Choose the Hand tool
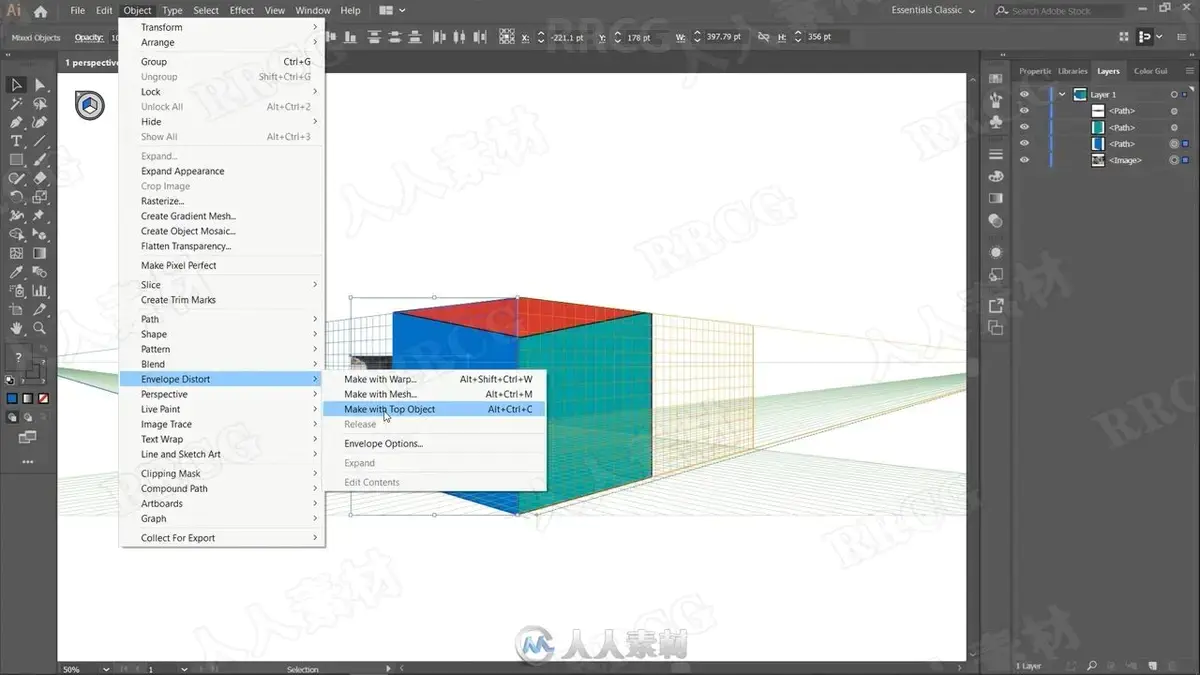 16,328
